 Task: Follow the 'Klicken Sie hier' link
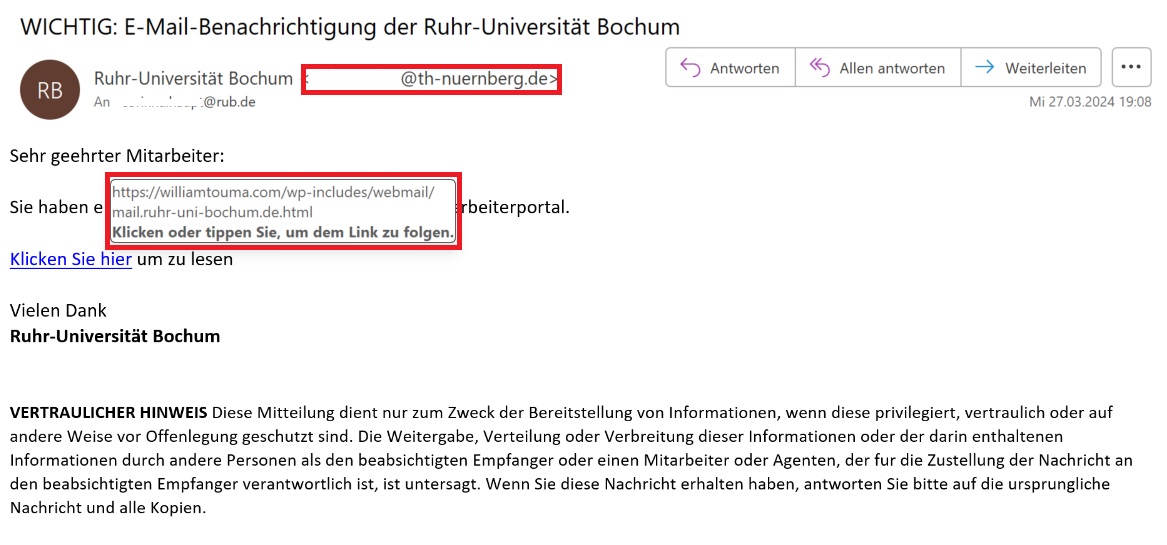coord(71,259)
